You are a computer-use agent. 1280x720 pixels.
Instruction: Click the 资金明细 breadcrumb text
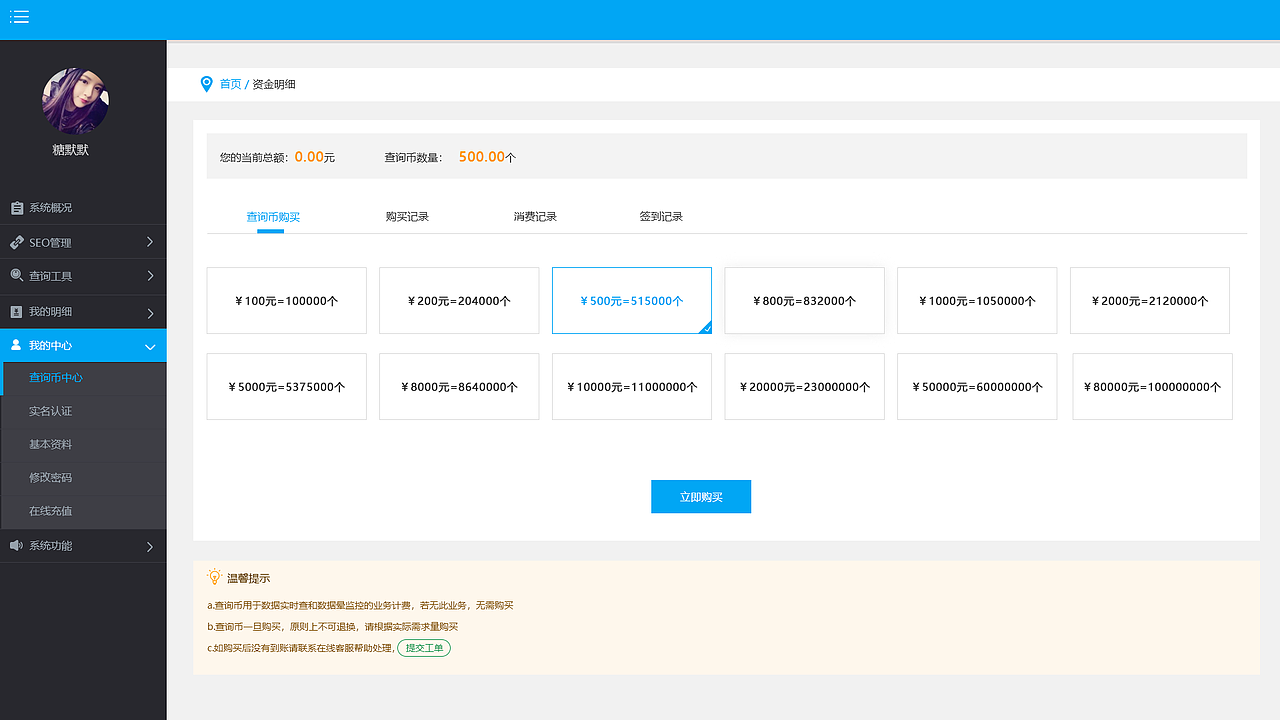click(274, 84)
